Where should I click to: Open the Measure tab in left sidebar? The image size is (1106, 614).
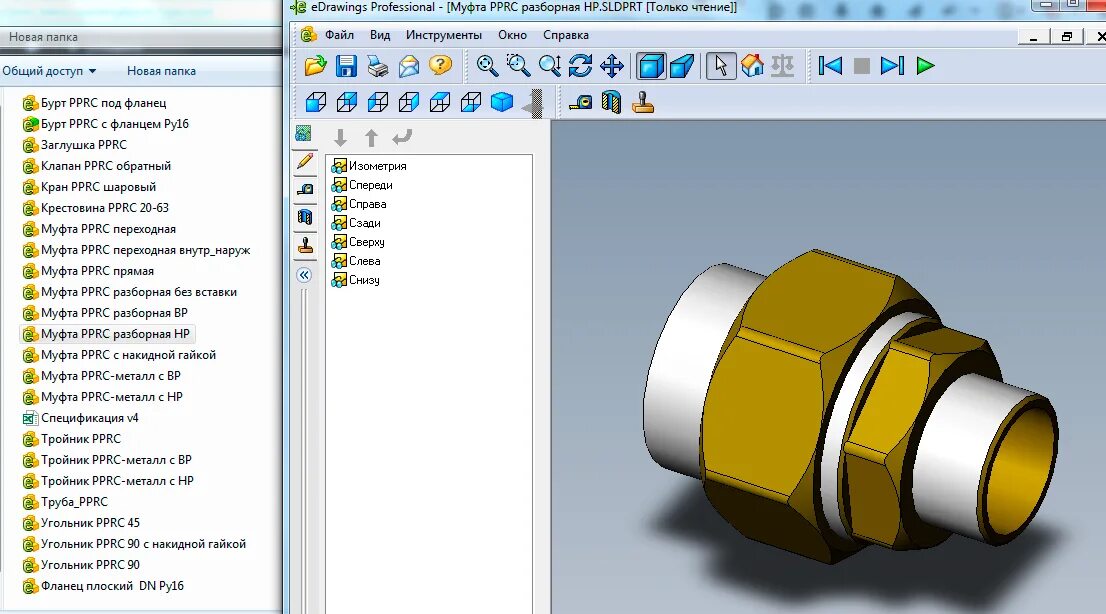305,189
